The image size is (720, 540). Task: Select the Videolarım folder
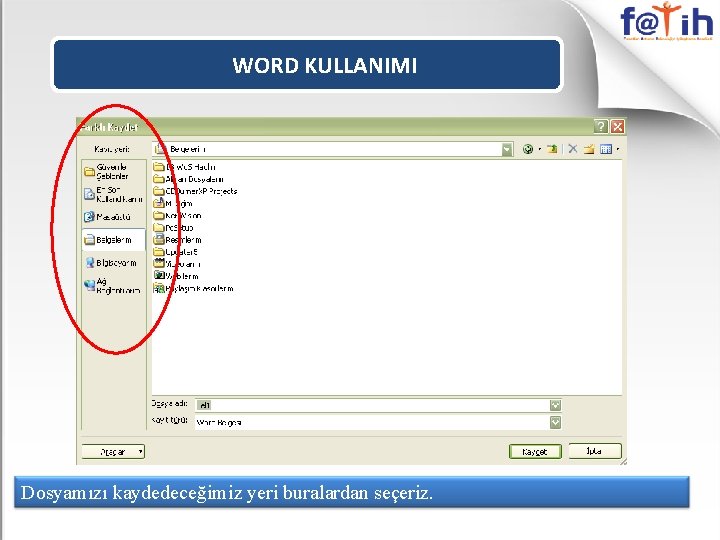point(177,264)
